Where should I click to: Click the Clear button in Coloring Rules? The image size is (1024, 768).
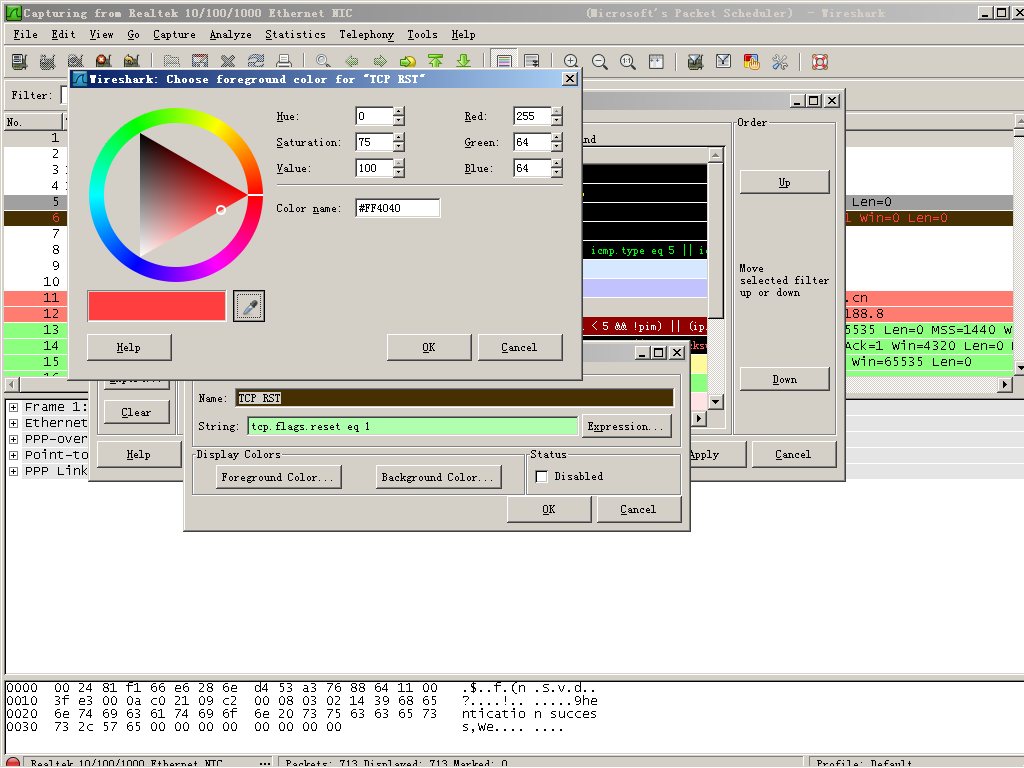[x=136, y=412]
